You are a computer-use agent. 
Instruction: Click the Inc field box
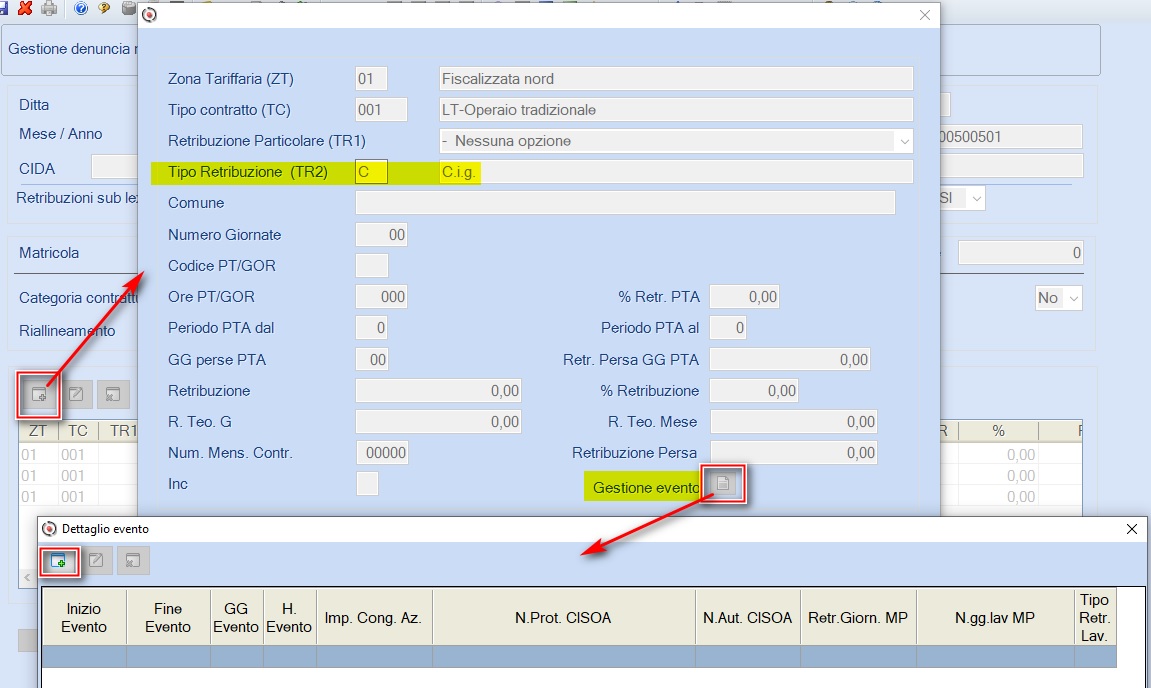[x=367, y=484]
